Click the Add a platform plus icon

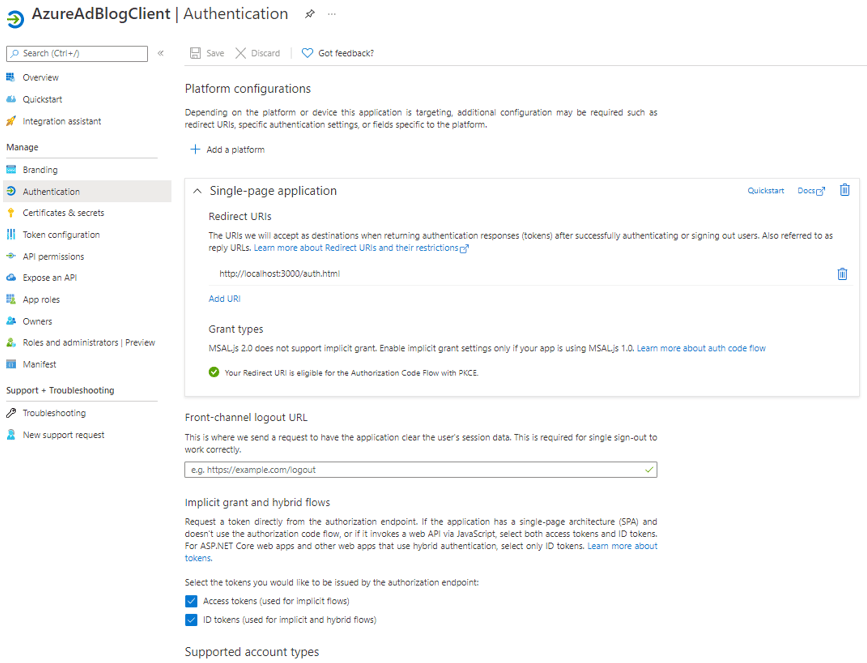pyautogui.click(x=195, y=149)
